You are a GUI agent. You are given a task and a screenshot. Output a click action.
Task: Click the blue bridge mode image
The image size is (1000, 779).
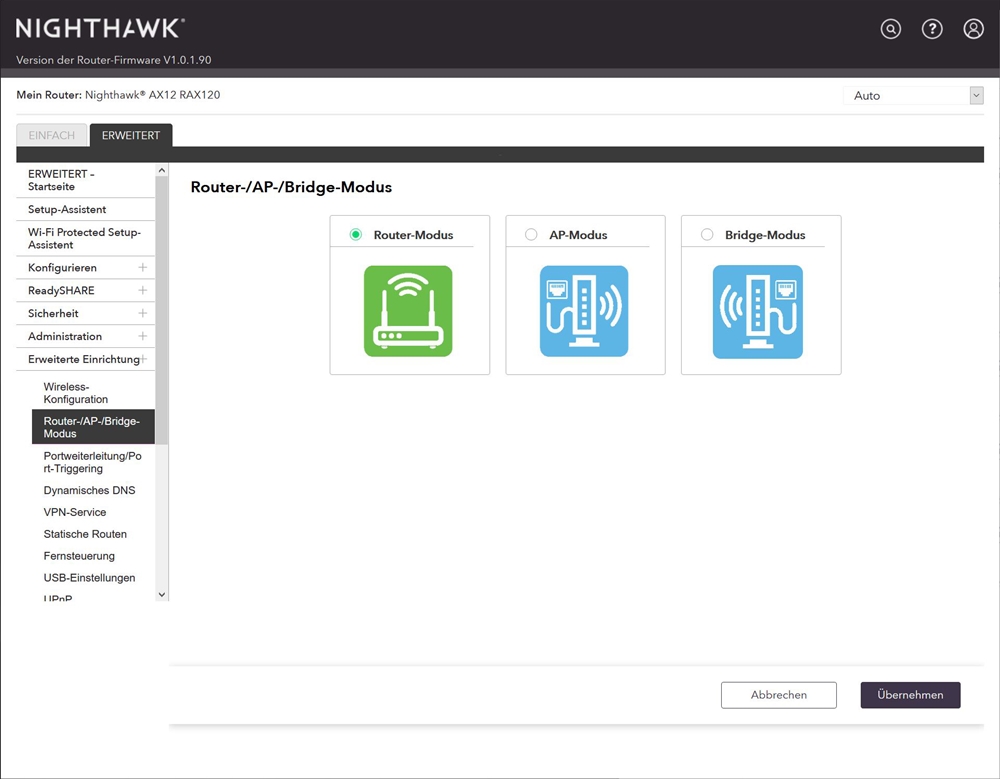tap(757, 311)
